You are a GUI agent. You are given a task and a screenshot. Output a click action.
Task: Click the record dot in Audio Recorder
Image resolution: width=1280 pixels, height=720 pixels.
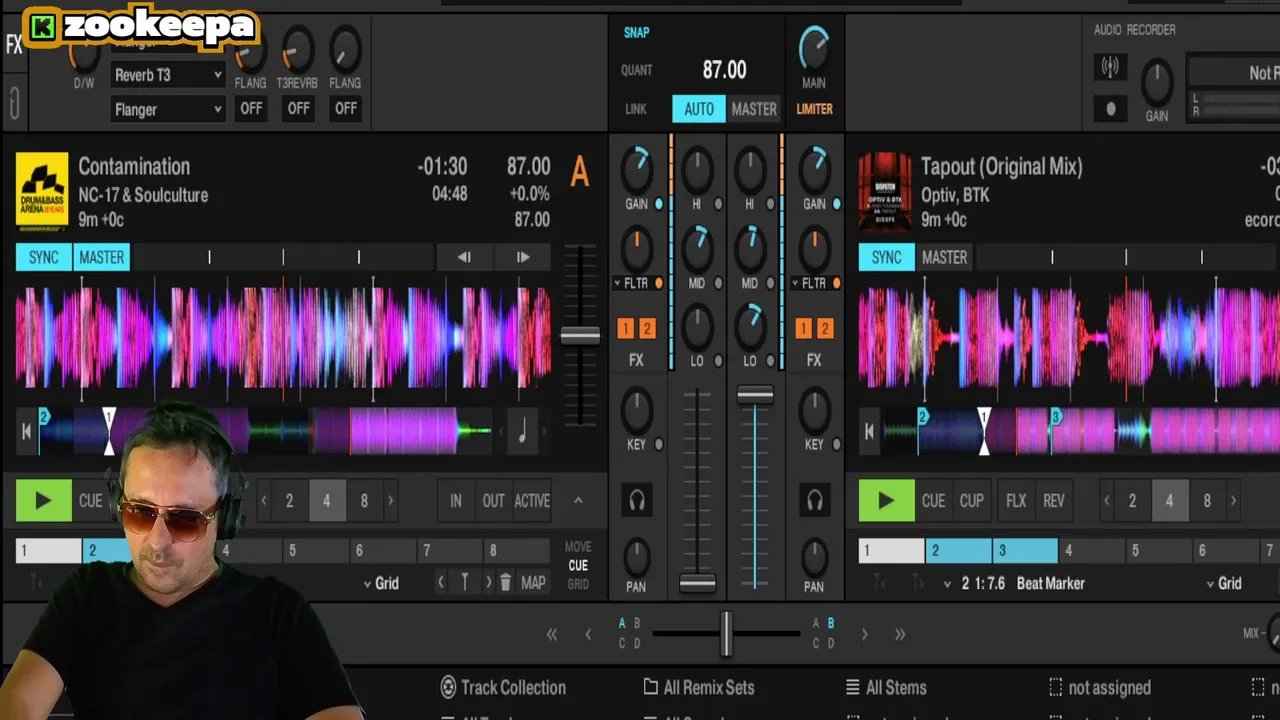(x=1110, y=109)
